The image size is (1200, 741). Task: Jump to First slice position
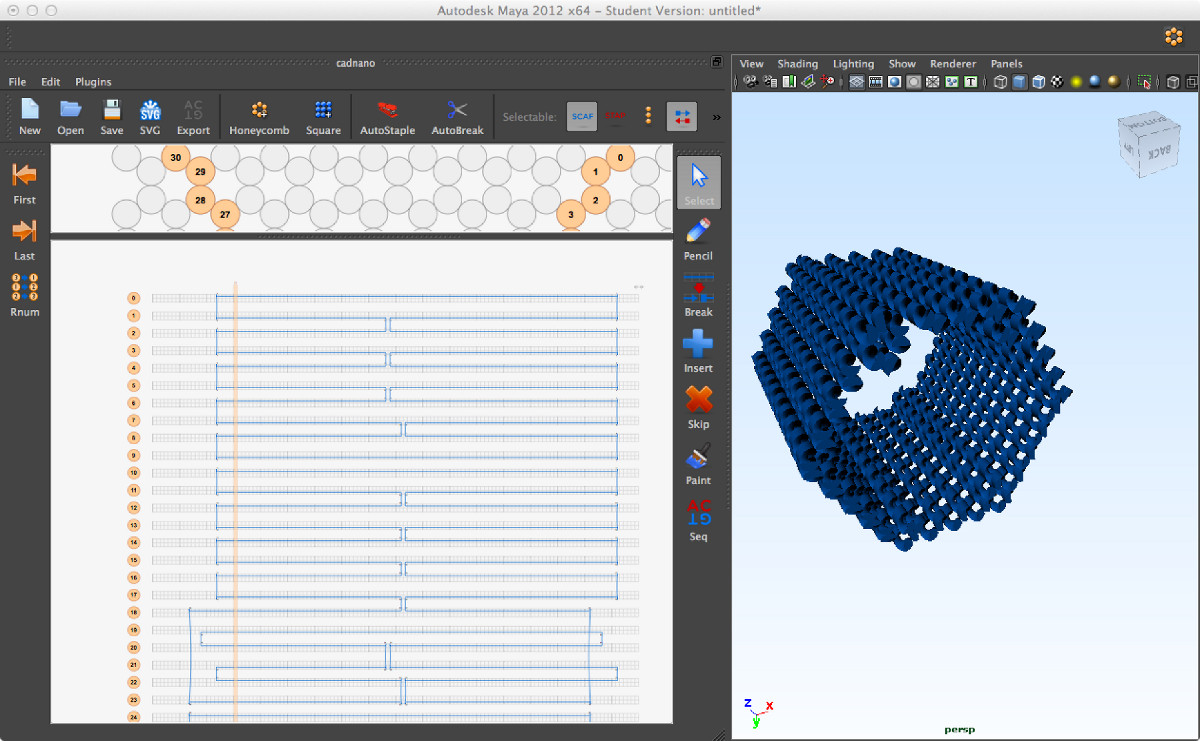pyautogui.click(x=24, y=176)
